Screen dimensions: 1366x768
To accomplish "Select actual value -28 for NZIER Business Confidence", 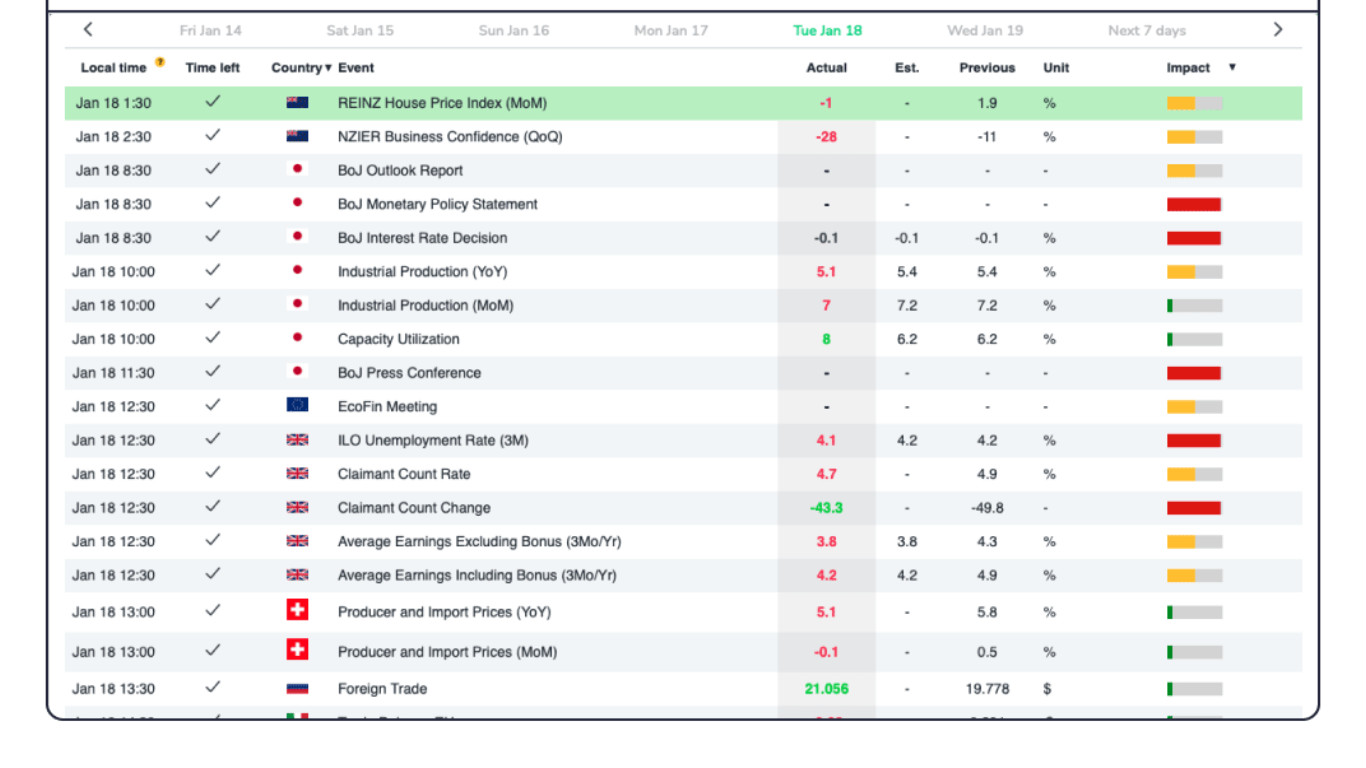I will point(826,137).
